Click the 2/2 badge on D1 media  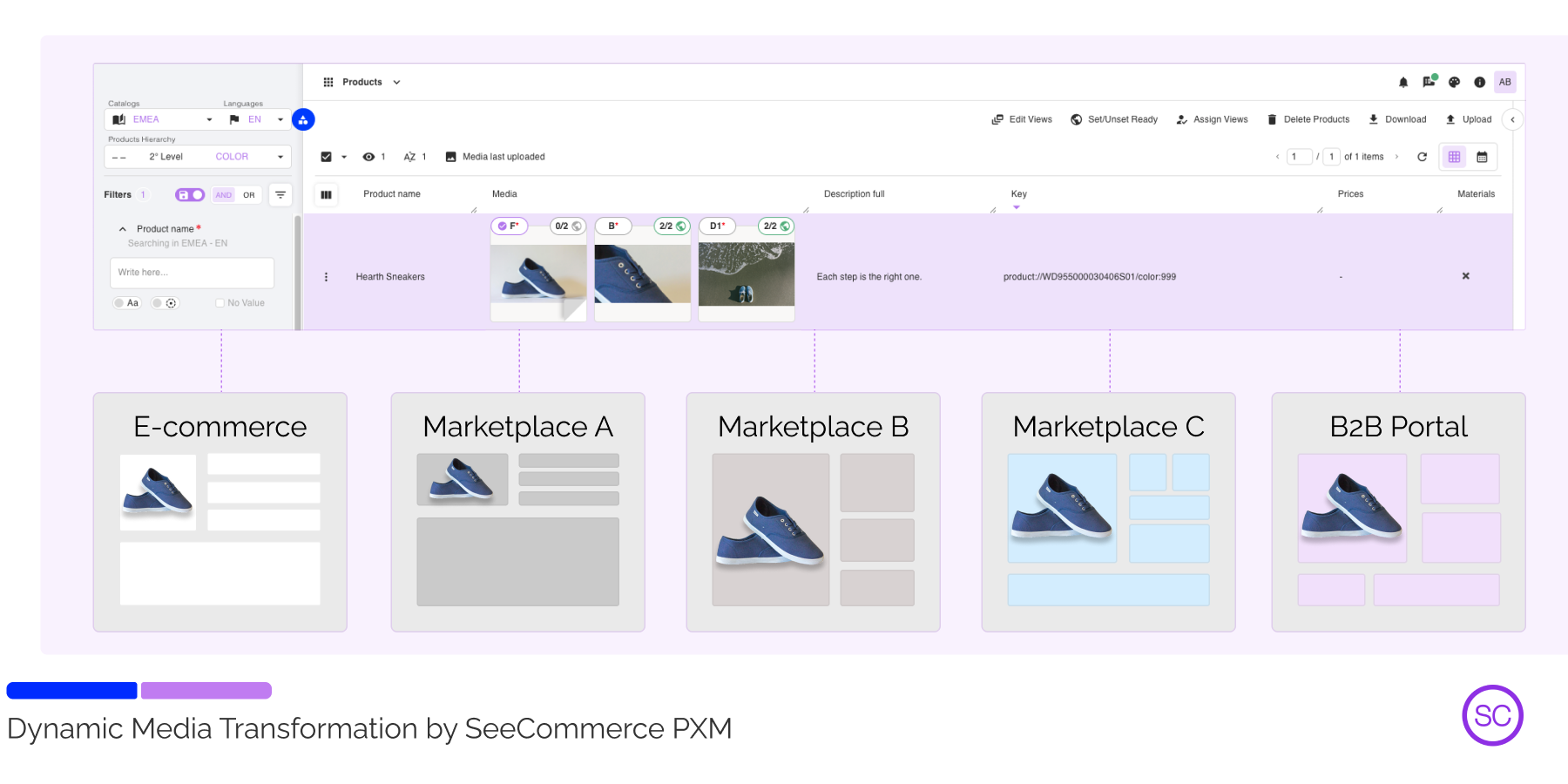click(x=775, y=226)
